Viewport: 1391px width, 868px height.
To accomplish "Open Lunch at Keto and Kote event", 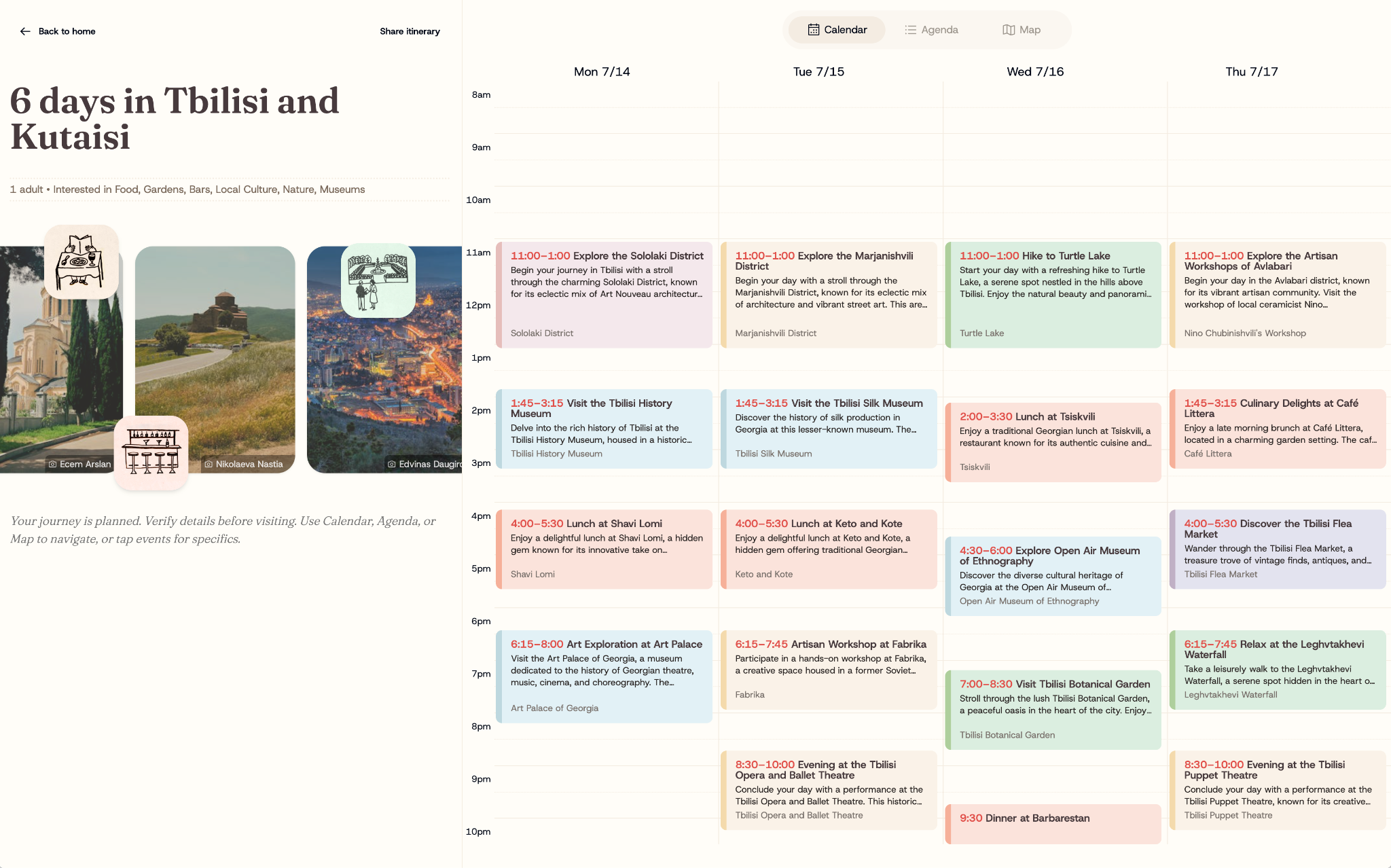I will pos(829,549).
